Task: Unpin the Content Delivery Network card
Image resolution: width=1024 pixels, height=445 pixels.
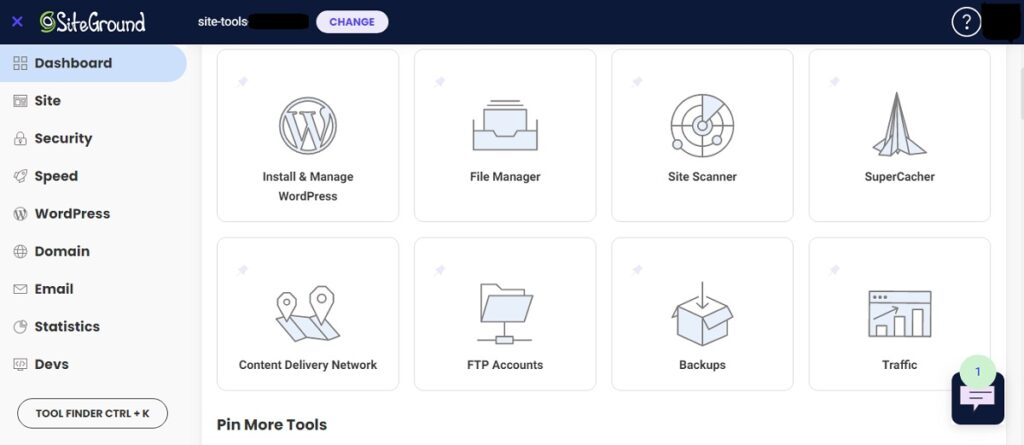Action: tap(242, 270)
